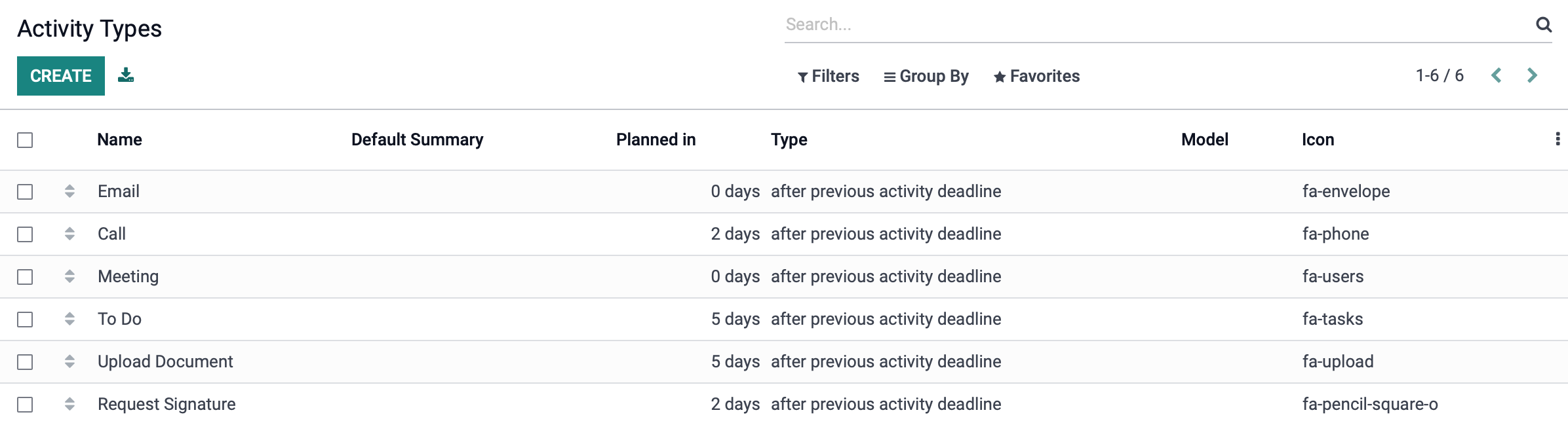This screenshot has height=423, width=1568.
Task: Check the Meeting row checkbox
Action: pos(25,277)
